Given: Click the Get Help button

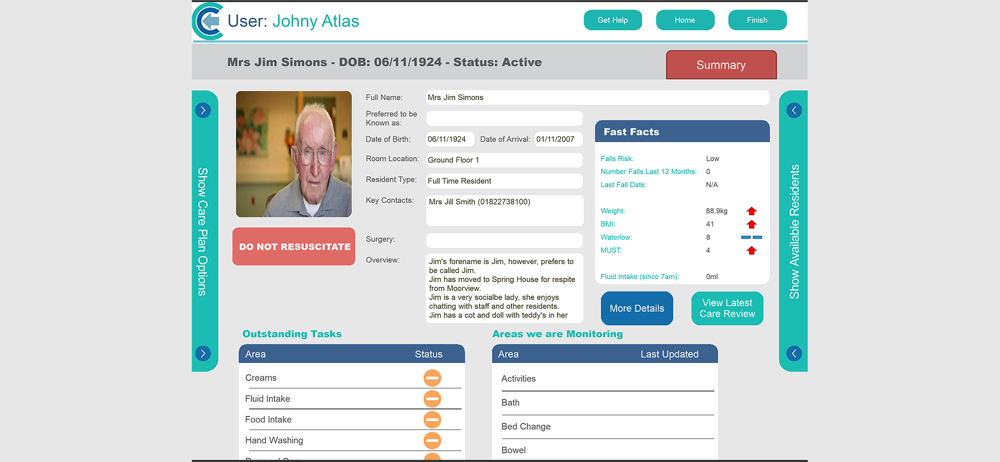Looking at the screenshot, I should pos(612,20).
